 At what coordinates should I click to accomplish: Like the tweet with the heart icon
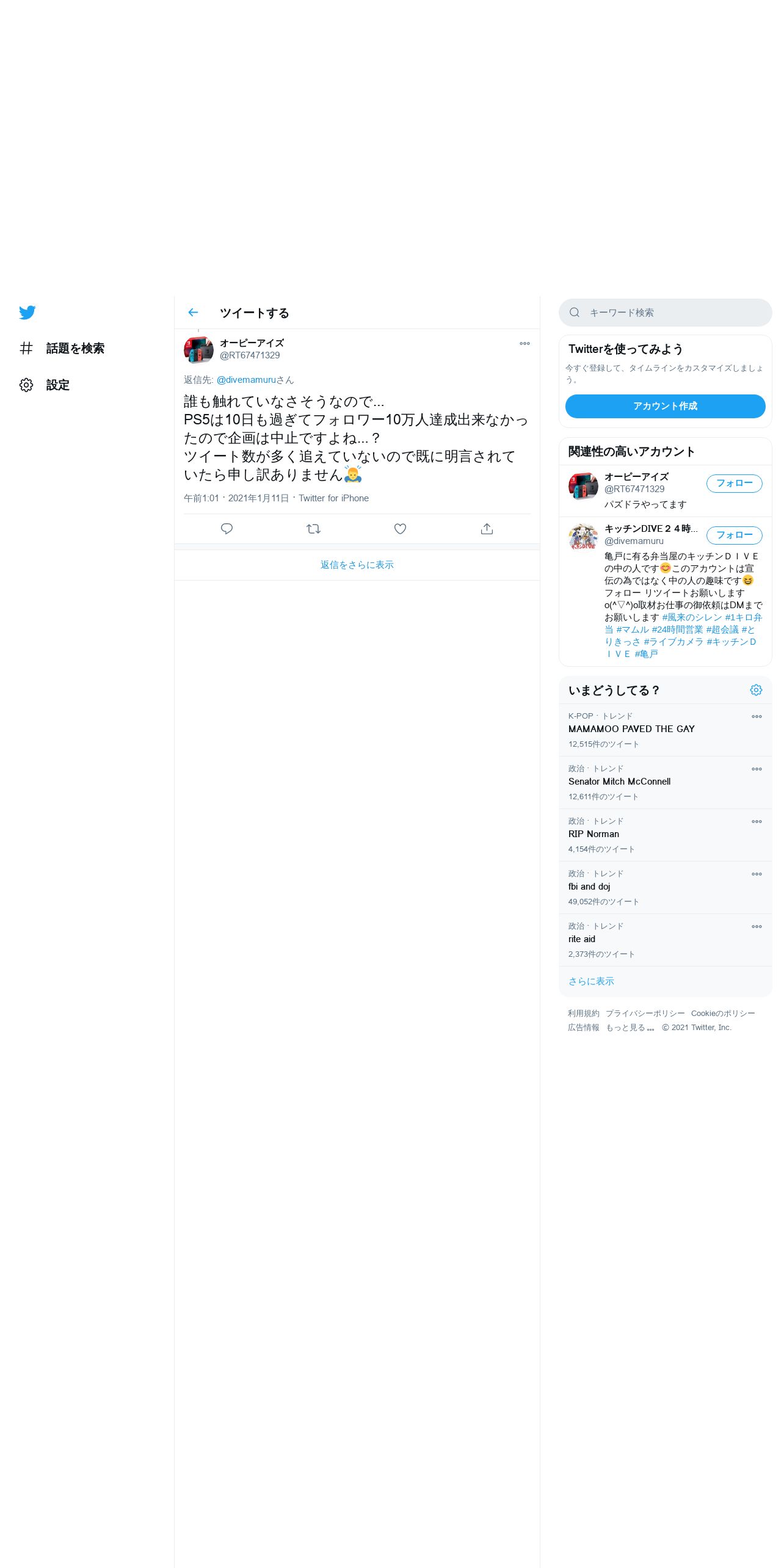click(400, 529)
